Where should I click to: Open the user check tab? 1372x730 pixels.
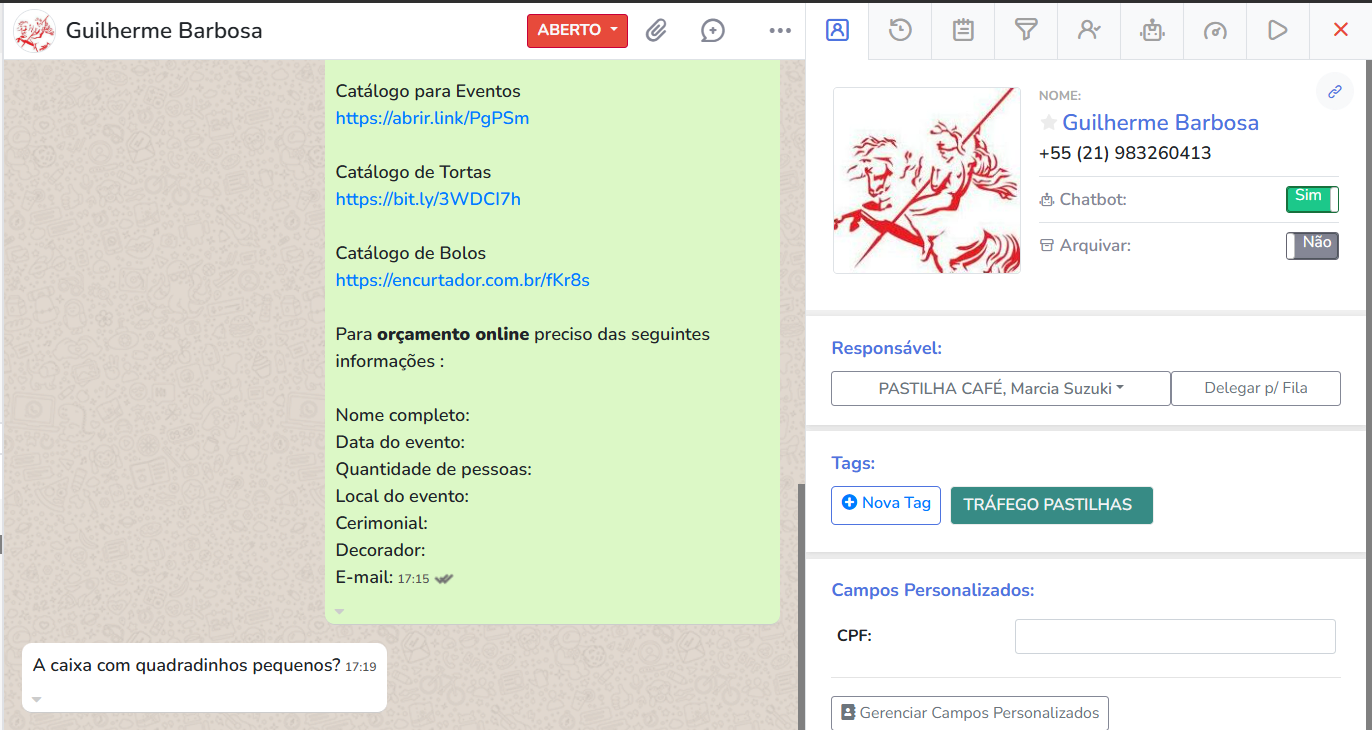click(1089, 30)
